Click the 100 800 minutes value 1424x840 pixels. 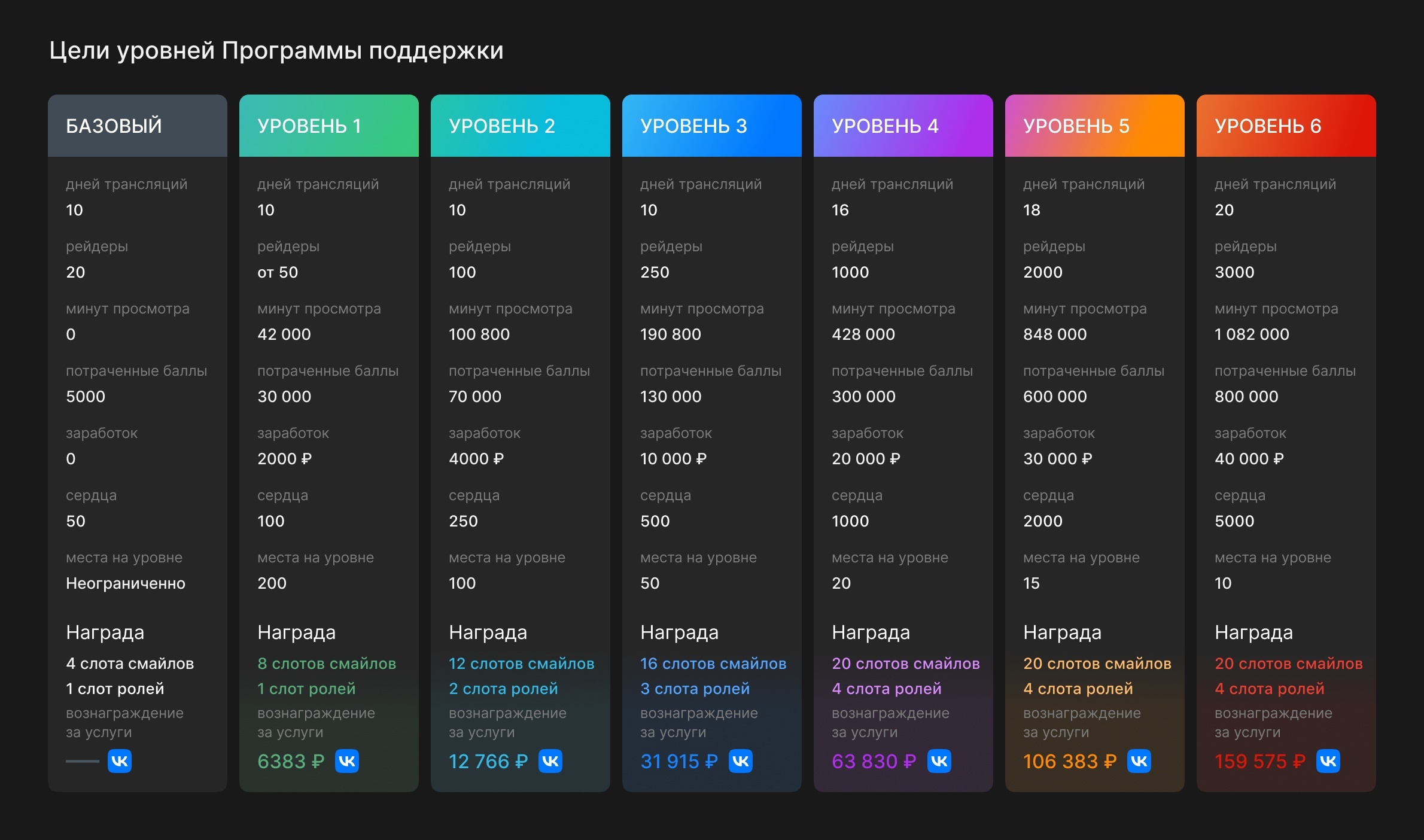pyautogui.click(x=479, y=334)
